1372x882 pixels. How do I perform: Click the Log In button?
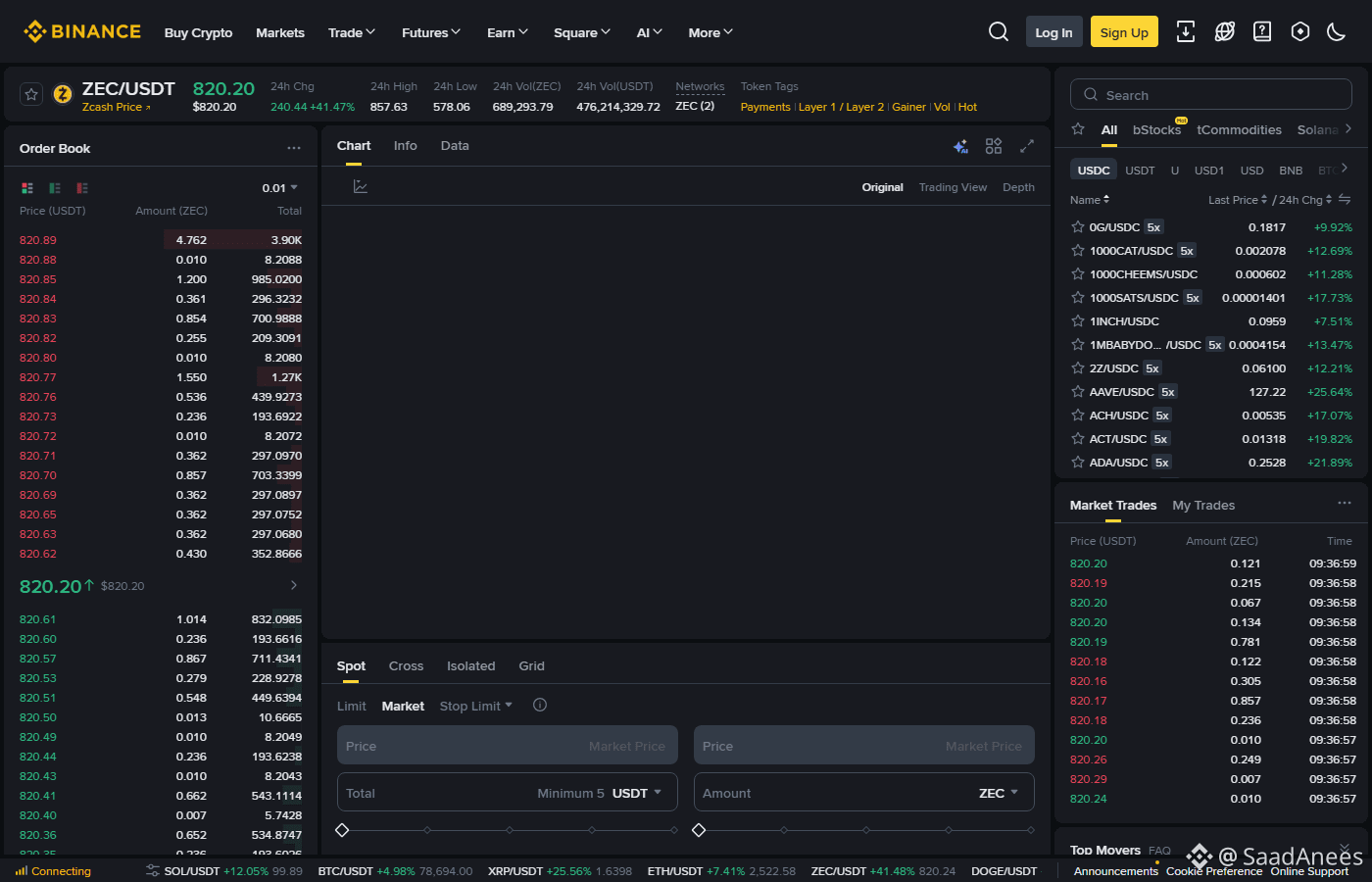coord(1054,32)
